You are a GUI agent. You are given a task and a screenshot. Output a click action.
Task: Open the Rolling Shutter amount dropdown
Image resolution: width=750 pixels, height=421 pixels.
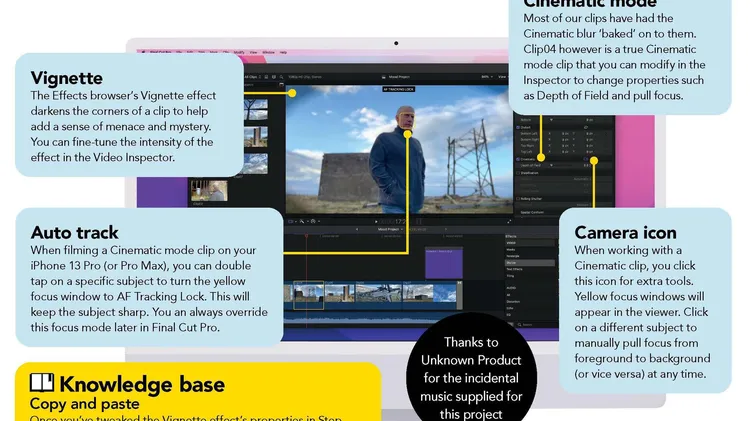point(584,205)
